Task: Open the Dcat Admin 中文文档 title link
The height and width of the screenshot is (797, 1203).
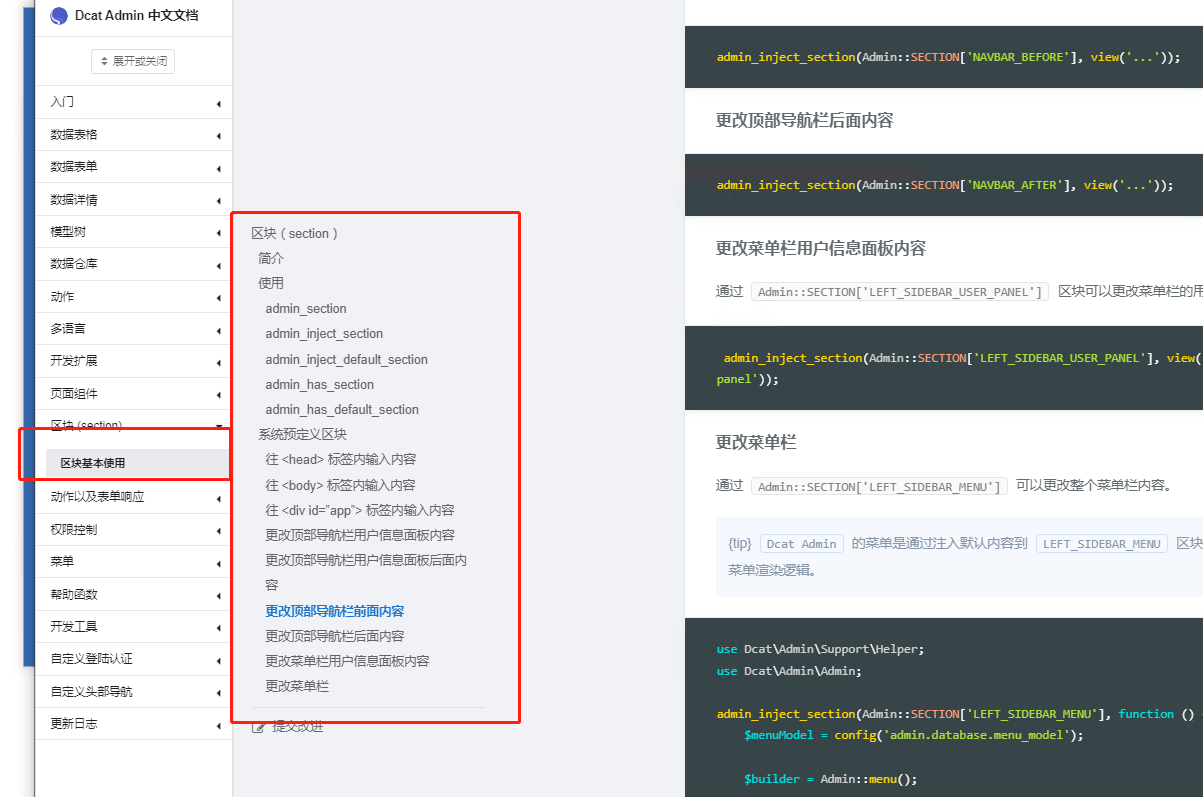Action: click(x=136, y=16)
